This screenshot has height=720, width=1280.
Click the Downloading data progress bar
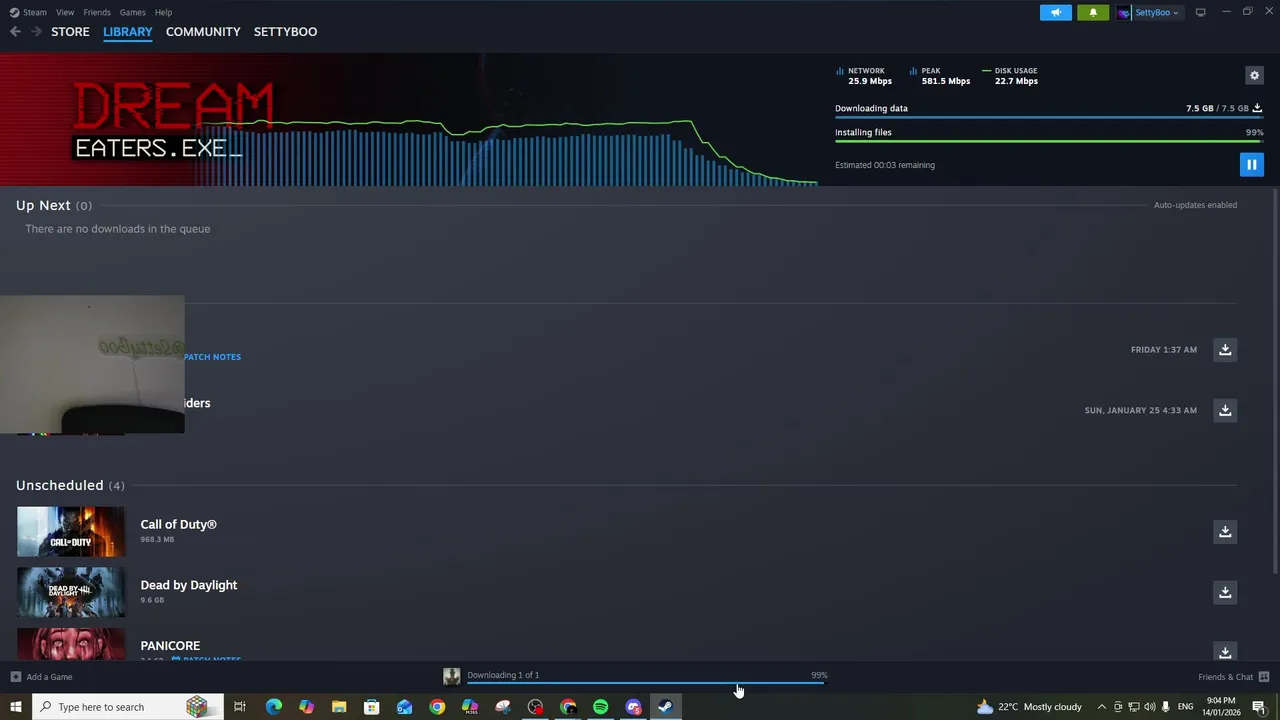pos(1049,118)
